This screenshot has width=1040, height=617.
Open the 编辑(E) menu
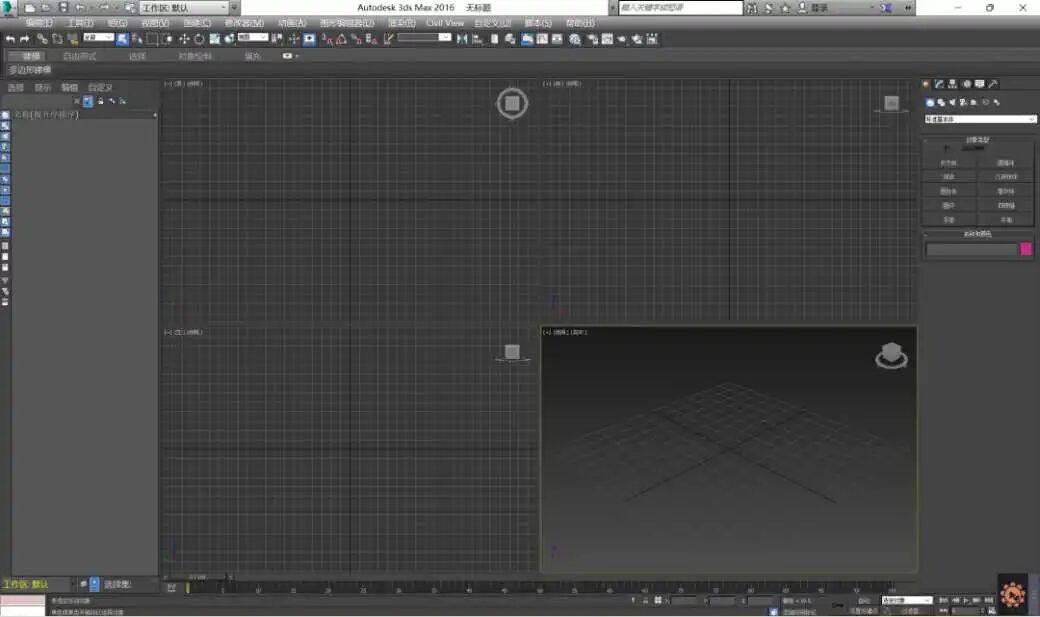pos(39,23)
